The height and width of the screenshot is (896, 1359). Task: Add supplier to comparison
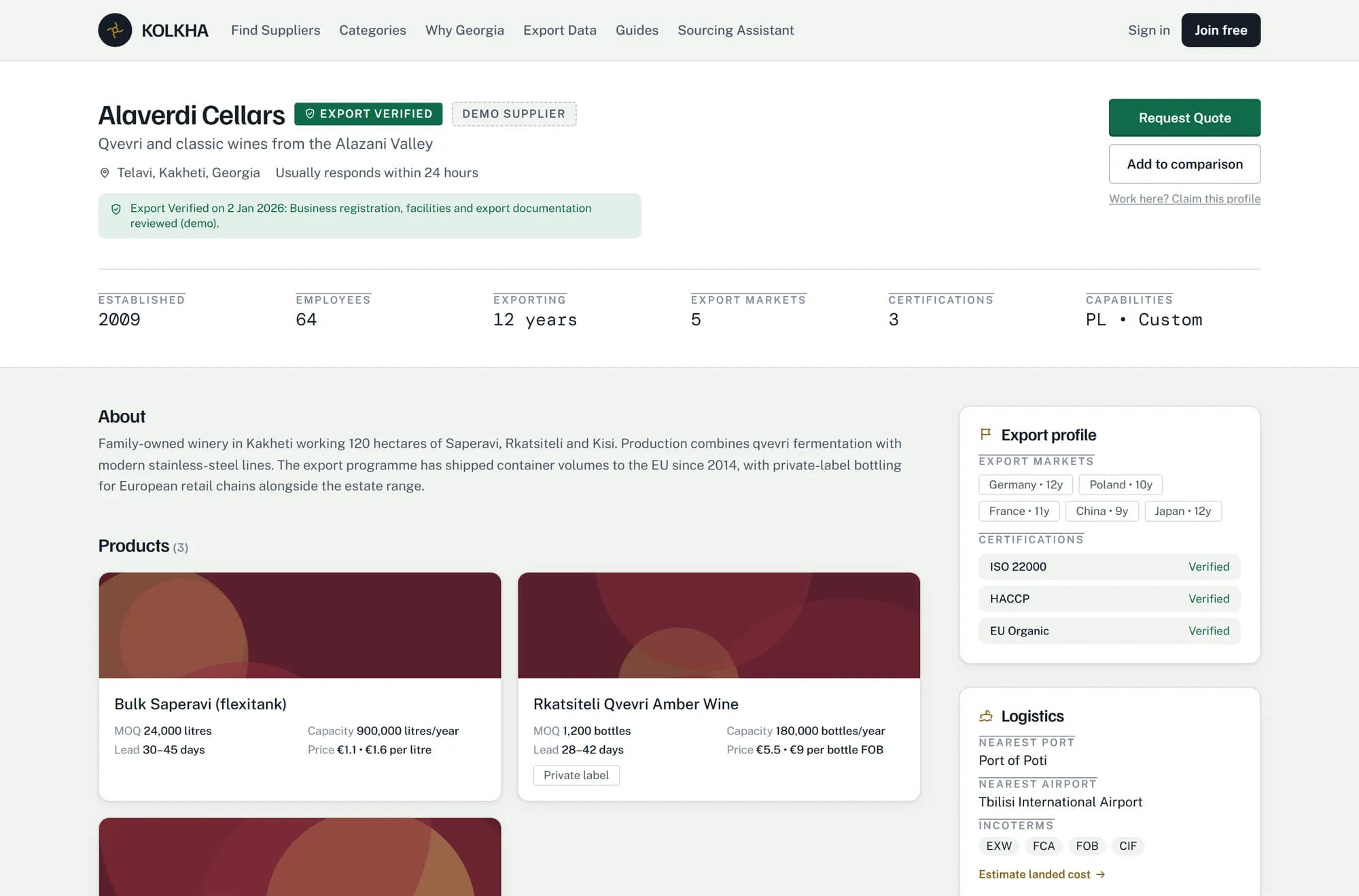(1184, 164)
